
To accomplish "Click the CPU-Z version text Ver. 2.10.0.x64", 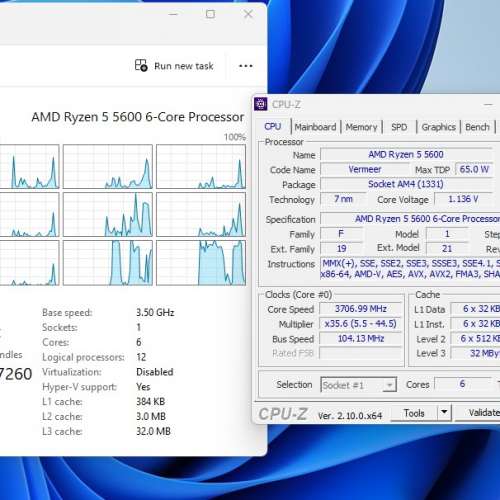I will [350, 416].
